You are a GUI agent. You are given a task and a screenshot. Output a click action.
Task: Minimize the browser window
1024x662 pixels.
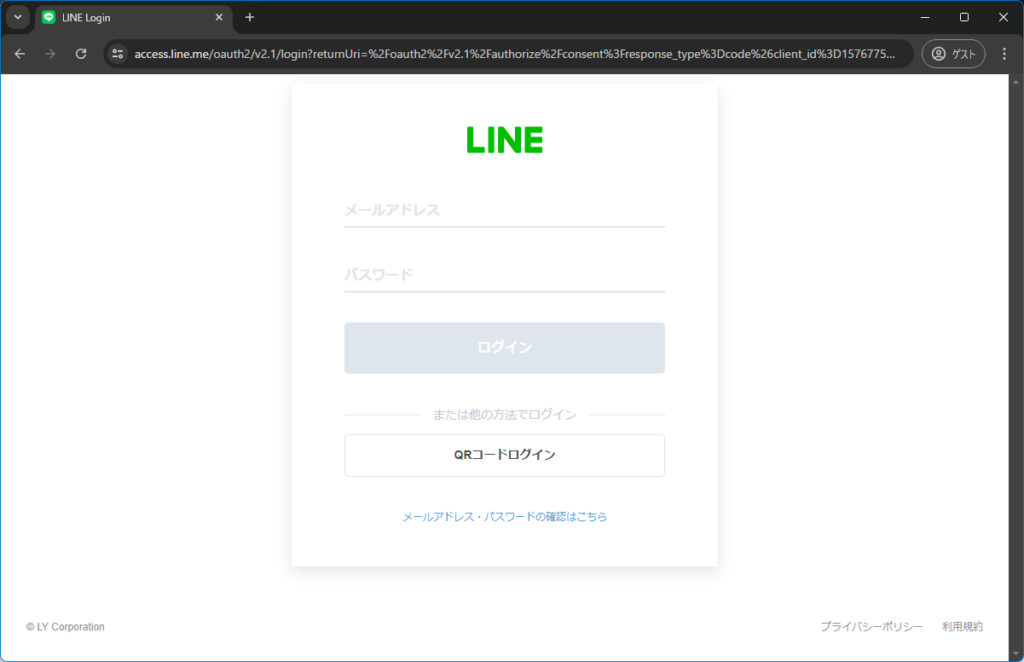click(x=925, y=18)
